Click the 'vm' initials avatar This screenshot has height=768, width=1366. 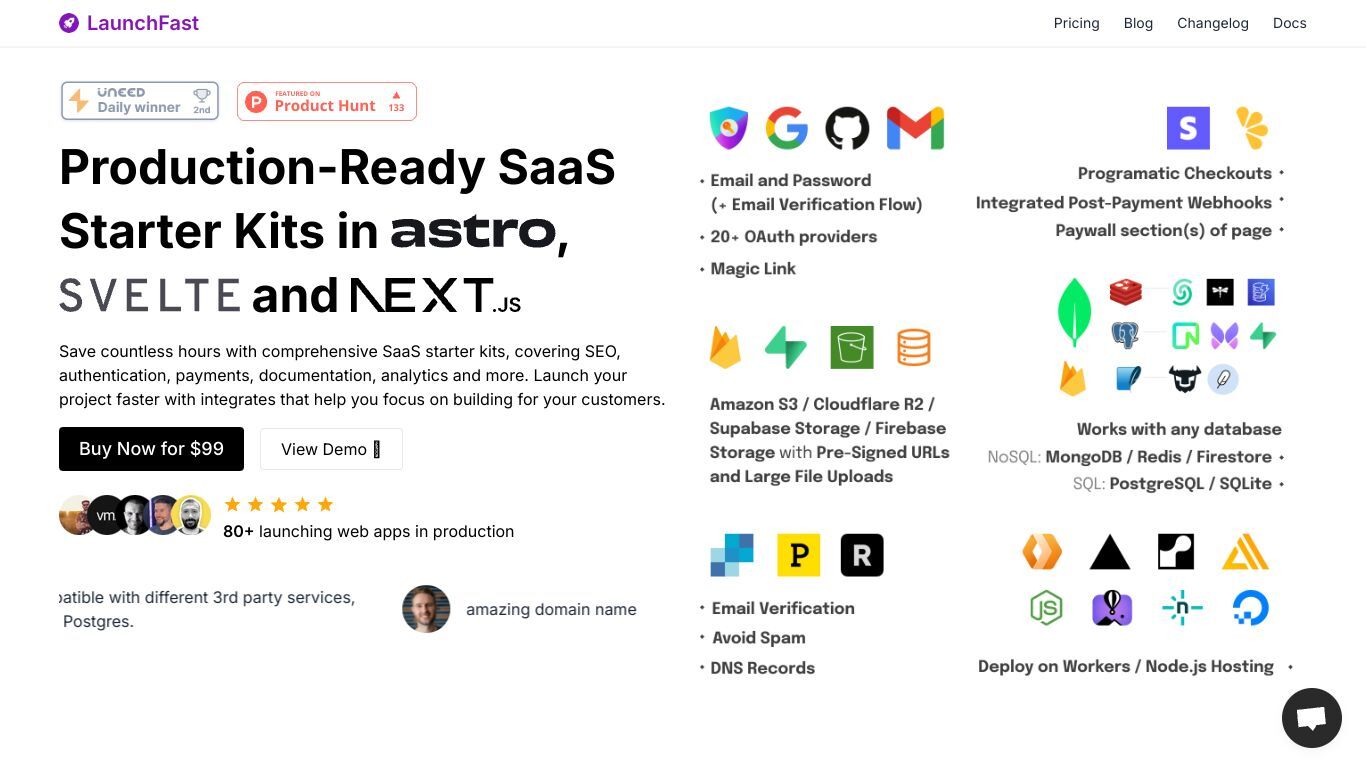[x=106, y=515]
